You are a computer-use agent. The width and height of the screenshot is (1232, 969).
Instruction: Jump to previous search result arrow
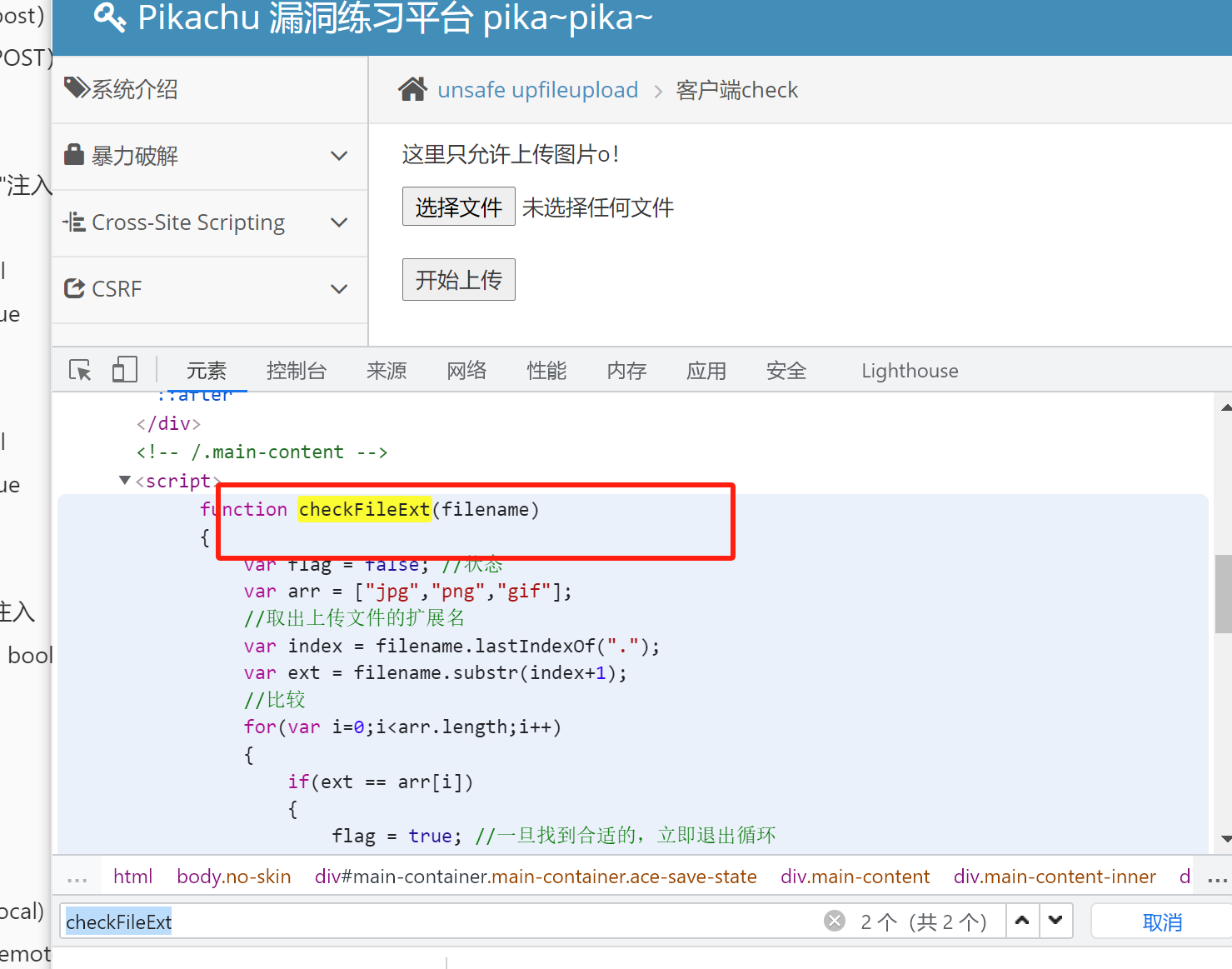pyautogui.click(x=1022, y=921)
